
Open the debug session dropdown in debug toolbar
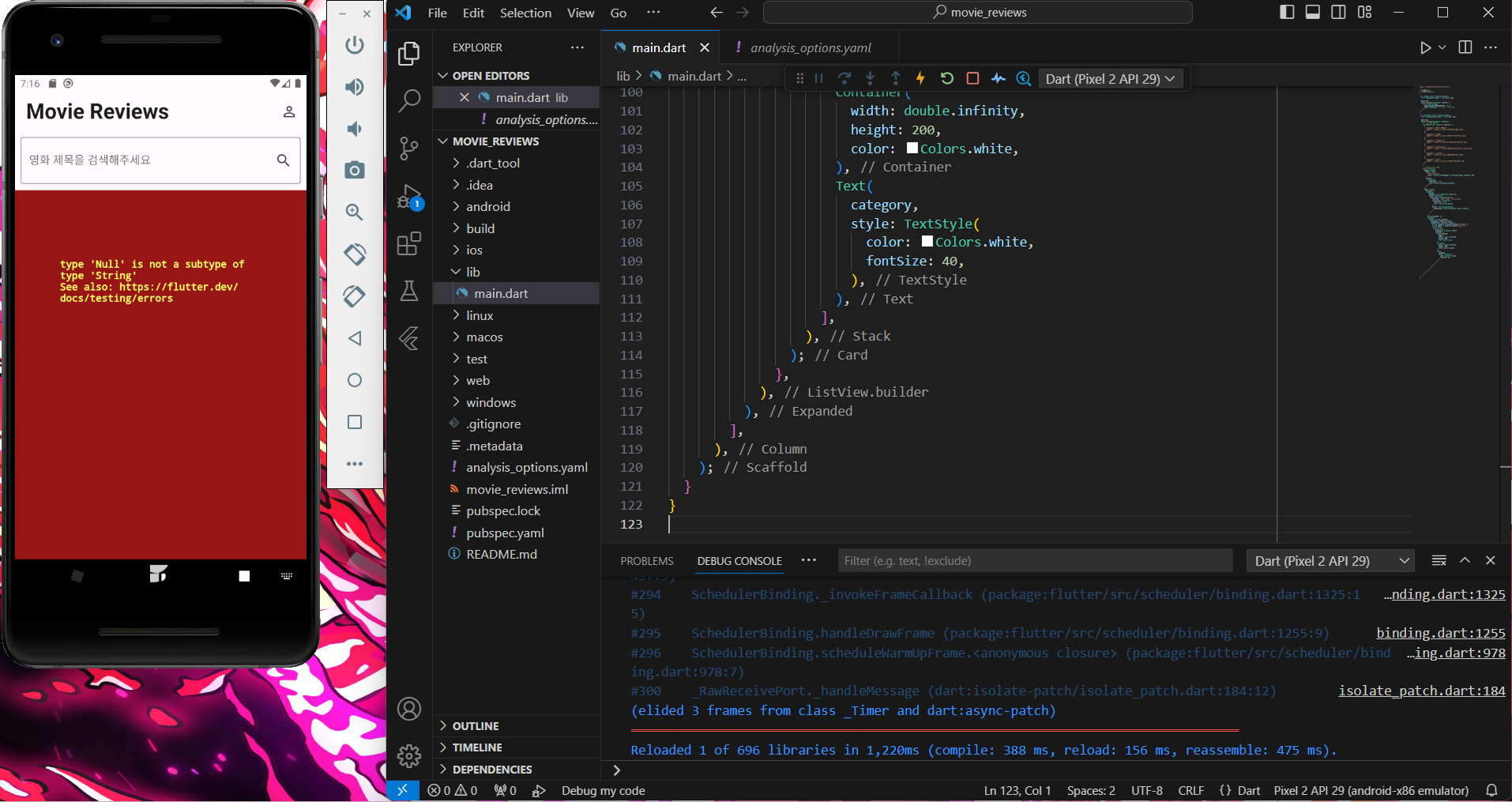(x=1110, y=78)
